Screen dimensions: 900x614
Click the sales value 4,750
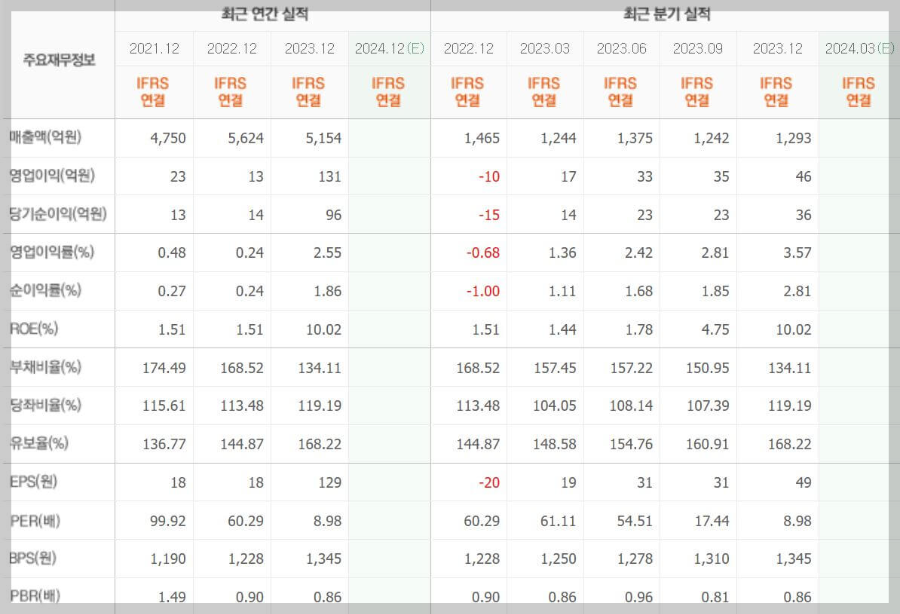point(168,138)
